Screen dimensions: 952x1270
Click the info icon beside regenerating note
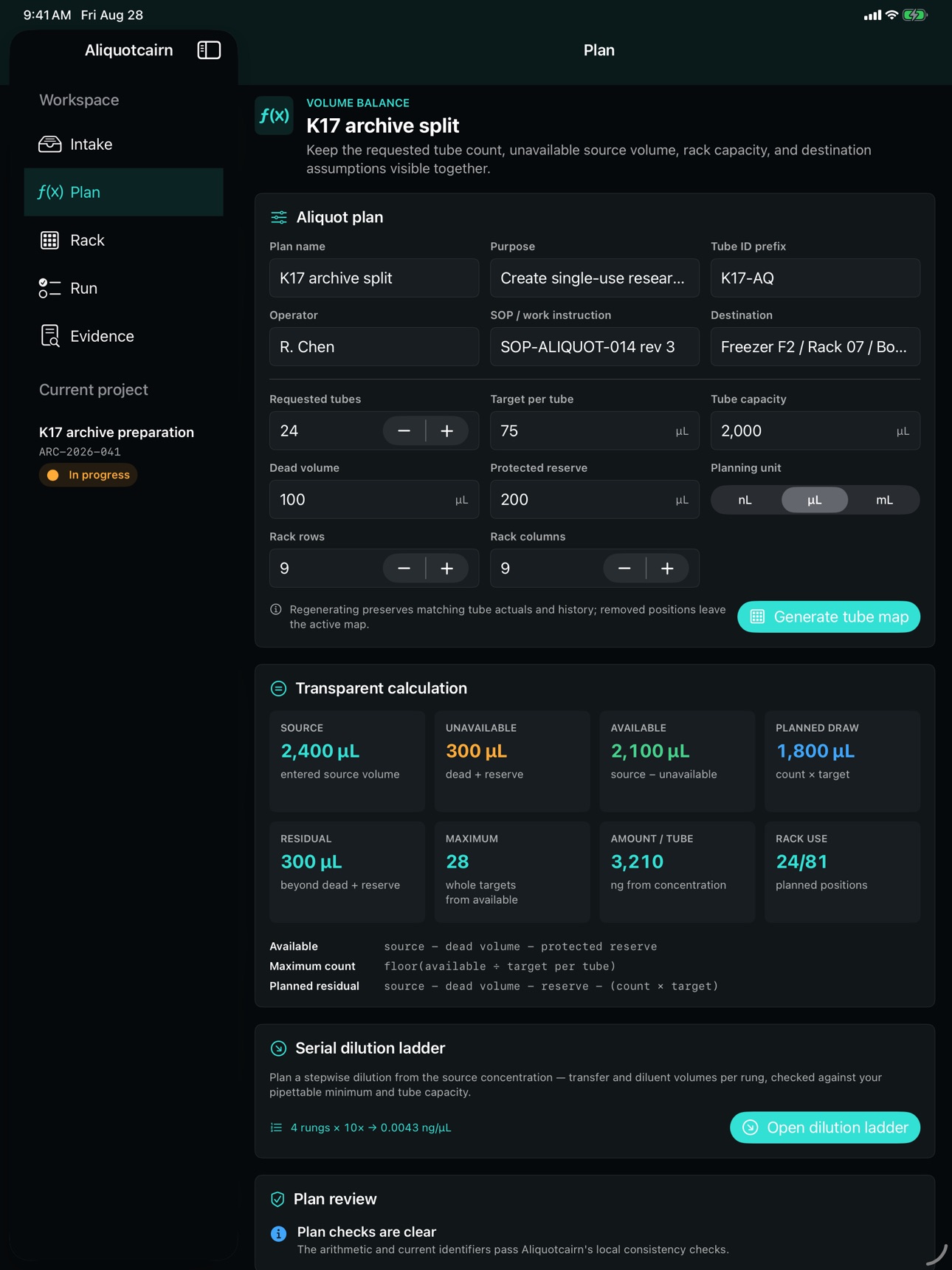(x=276, y=609)
